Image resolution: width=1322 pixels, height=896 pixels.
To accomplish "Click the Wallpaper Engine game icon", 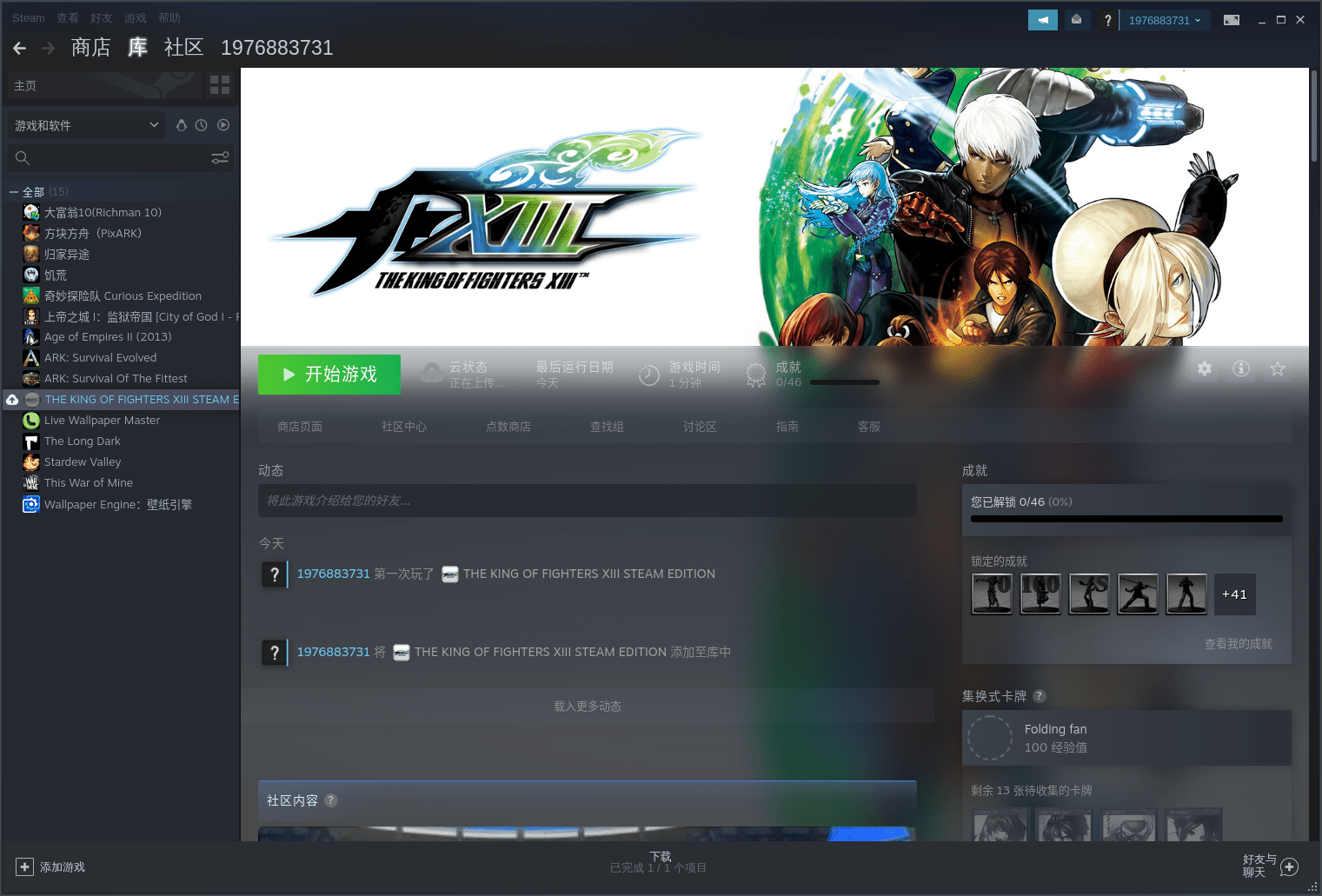I will (31, 504).
